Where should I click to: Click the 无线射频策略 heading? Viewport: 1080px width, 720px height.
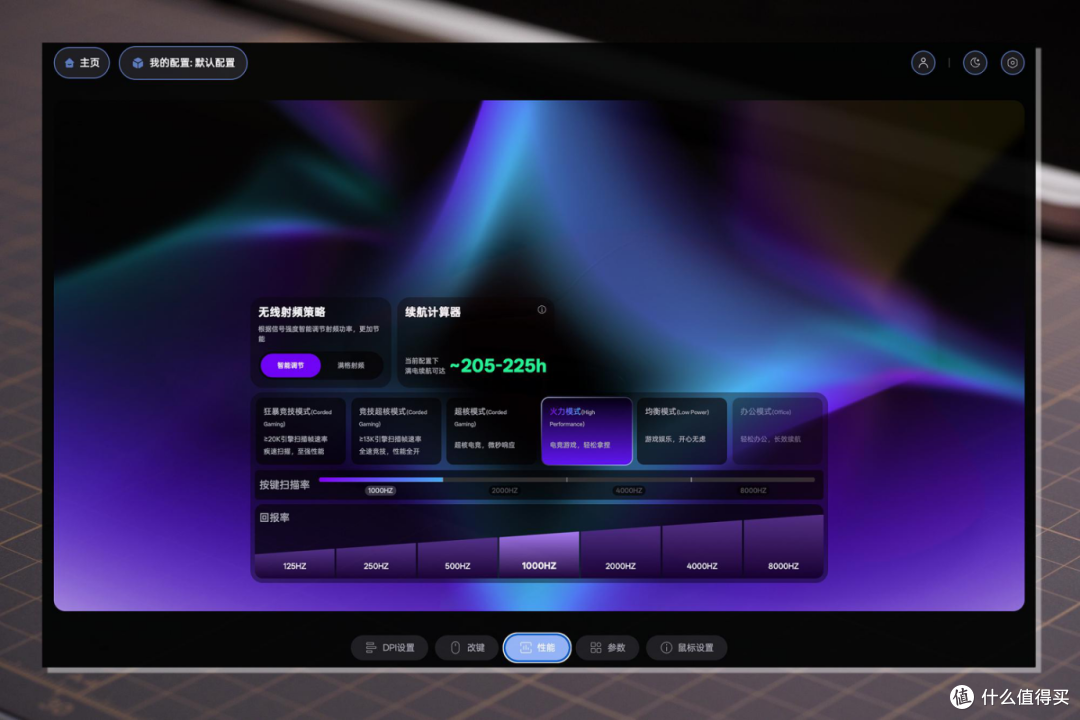[292, 312]
